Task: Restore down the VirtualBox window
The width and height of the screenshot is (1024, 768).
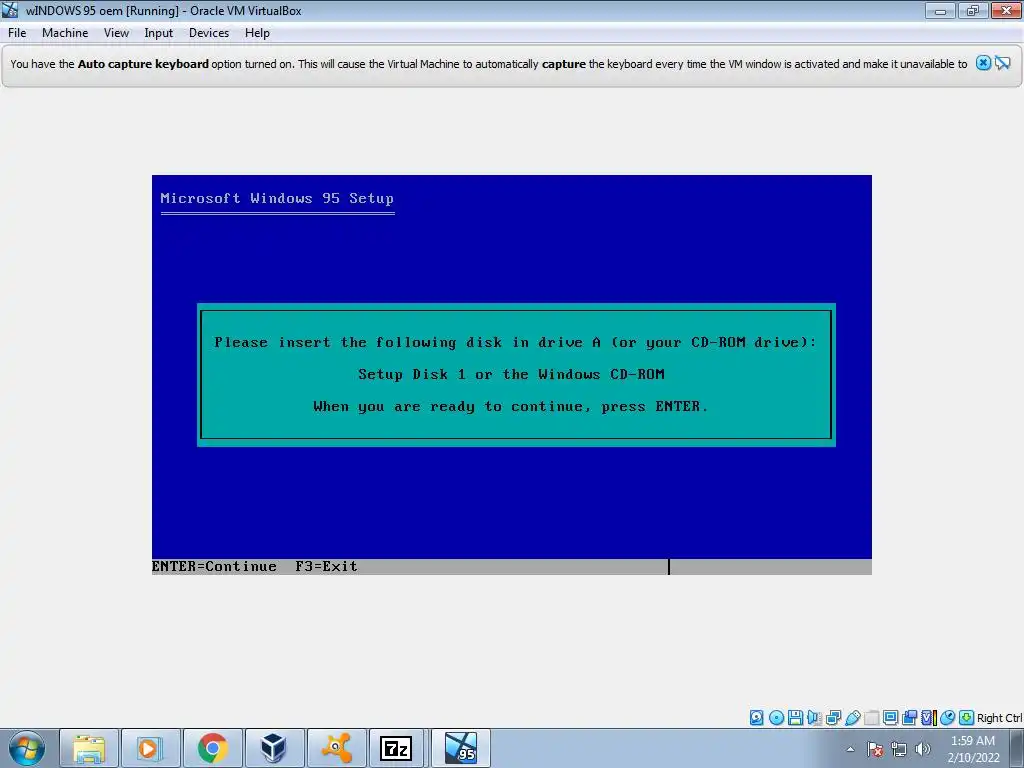Action: (973, 10)
